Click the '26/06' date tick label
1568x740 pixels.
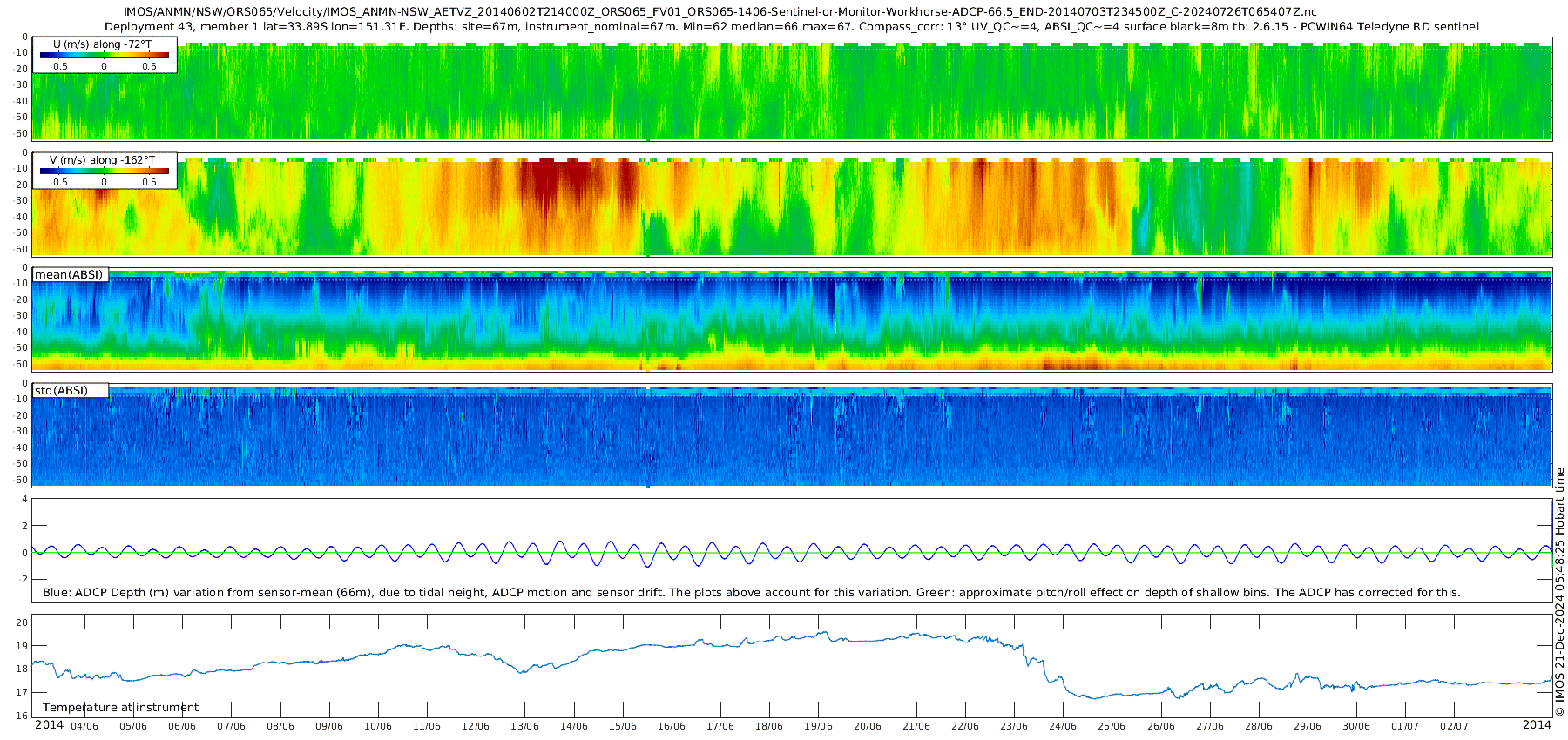tap(1161, 726)
